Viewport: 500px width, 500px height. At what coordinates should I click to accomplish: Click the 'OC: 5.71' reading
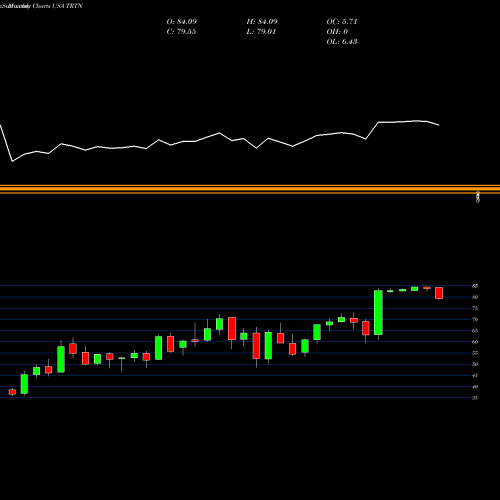tap(342, 22)
